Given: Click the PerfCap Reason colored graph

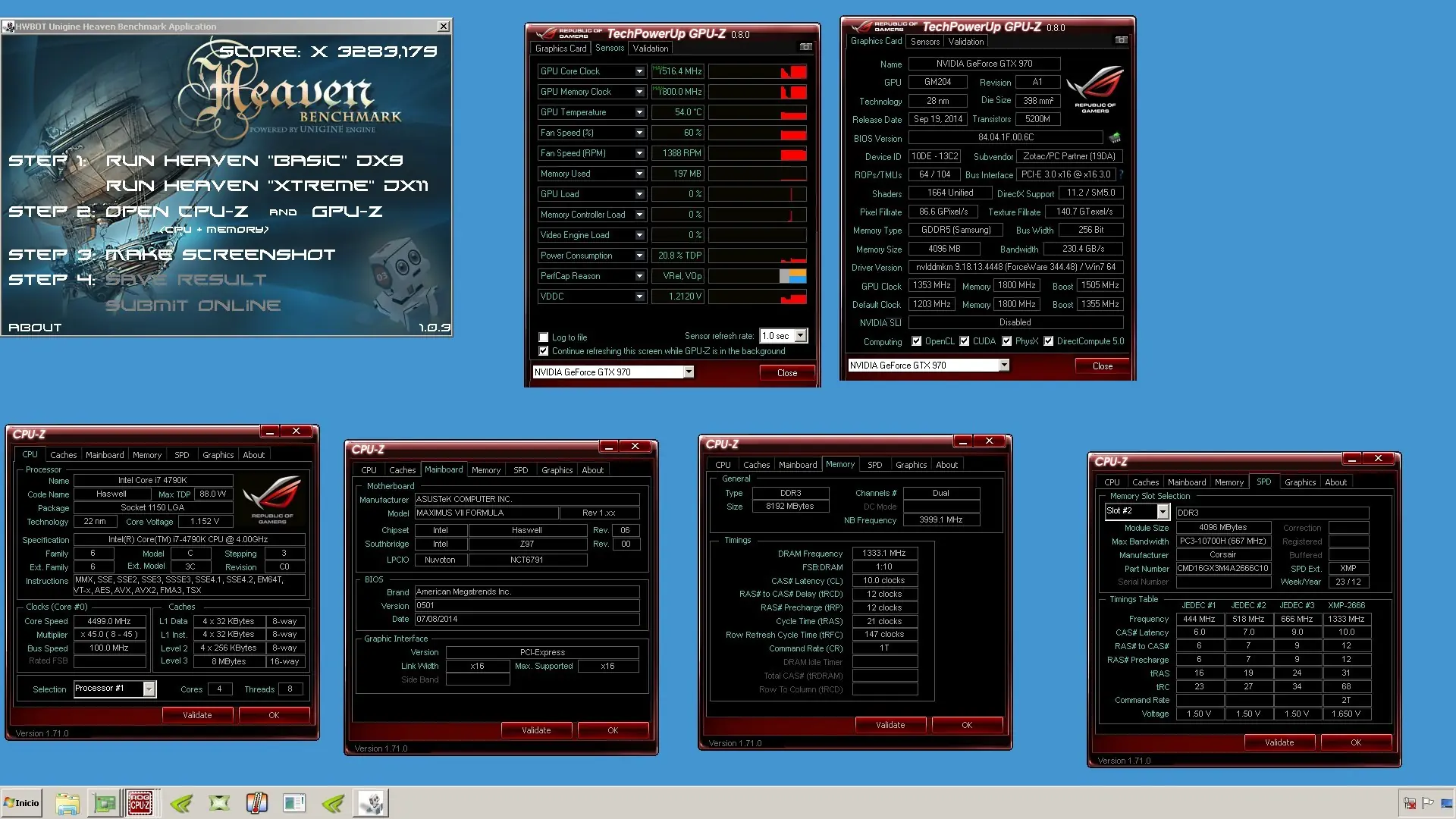Looking at the screenshot, I should pyautogui.click(x=757, y=276).
